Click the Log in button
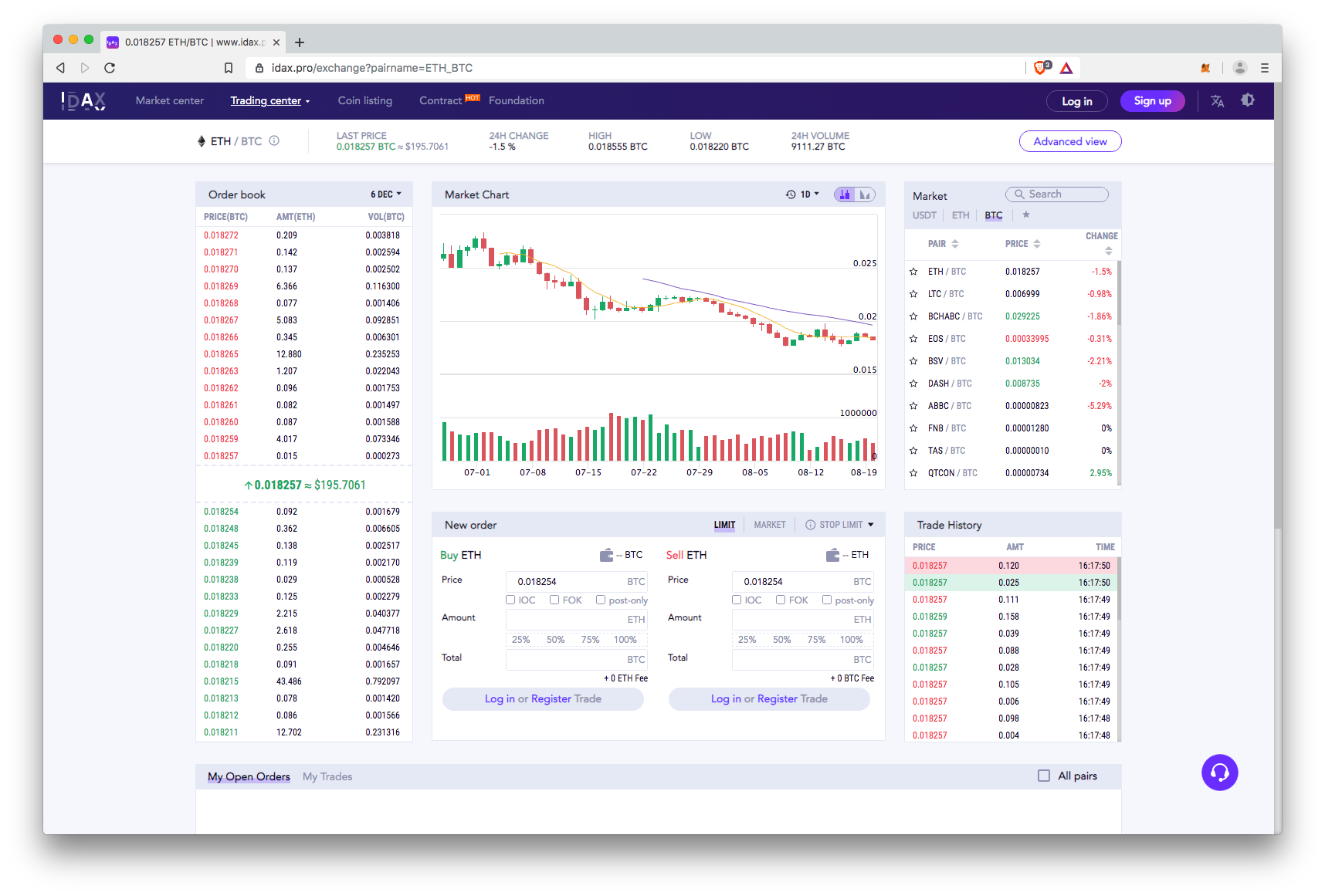1325x896 pixels. pos(1077,101)
